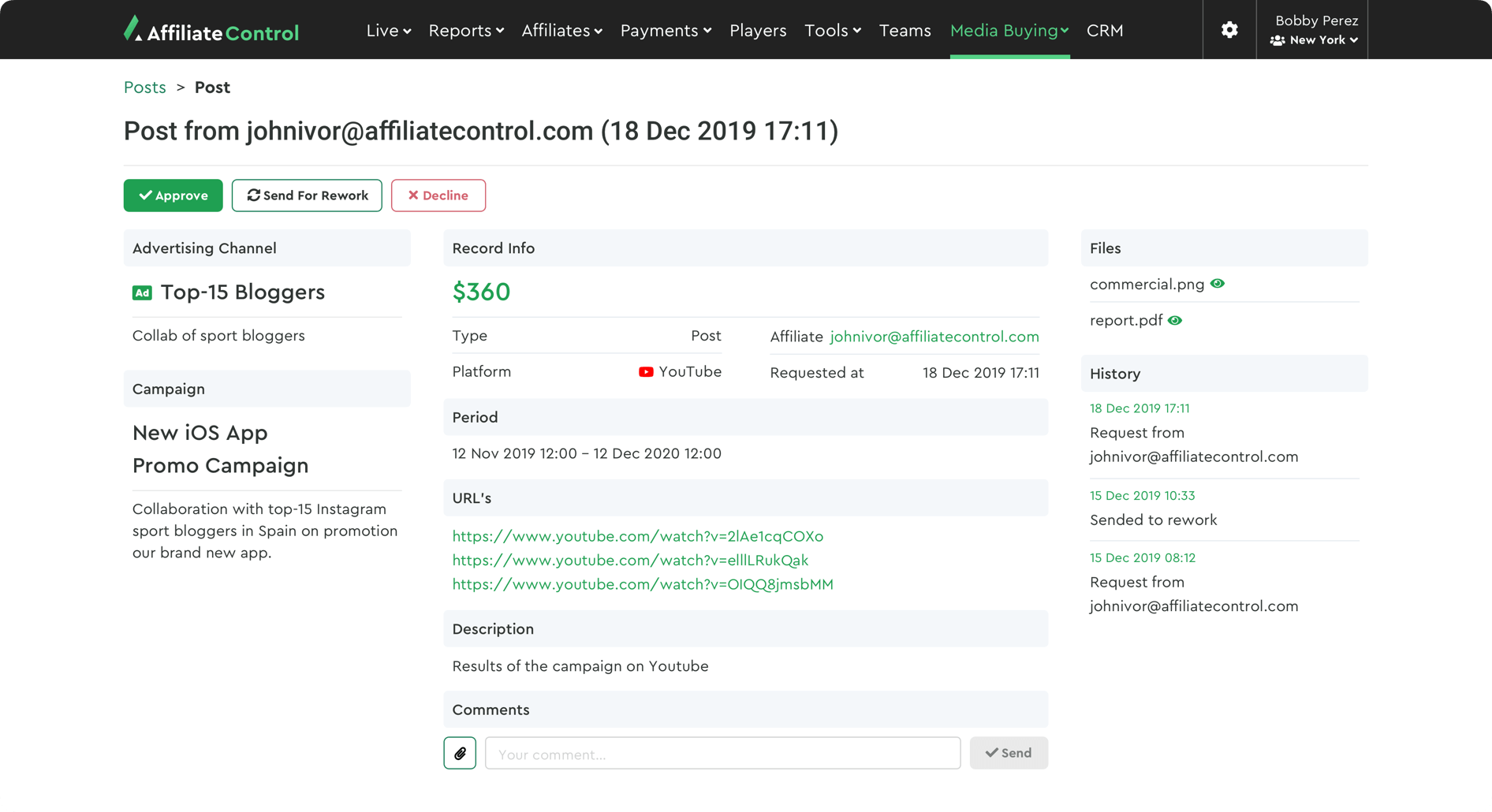The height and width of the screenshot is (812, 1492).
Task: Open settings via the gear icon
Action: pos(1229,30)
